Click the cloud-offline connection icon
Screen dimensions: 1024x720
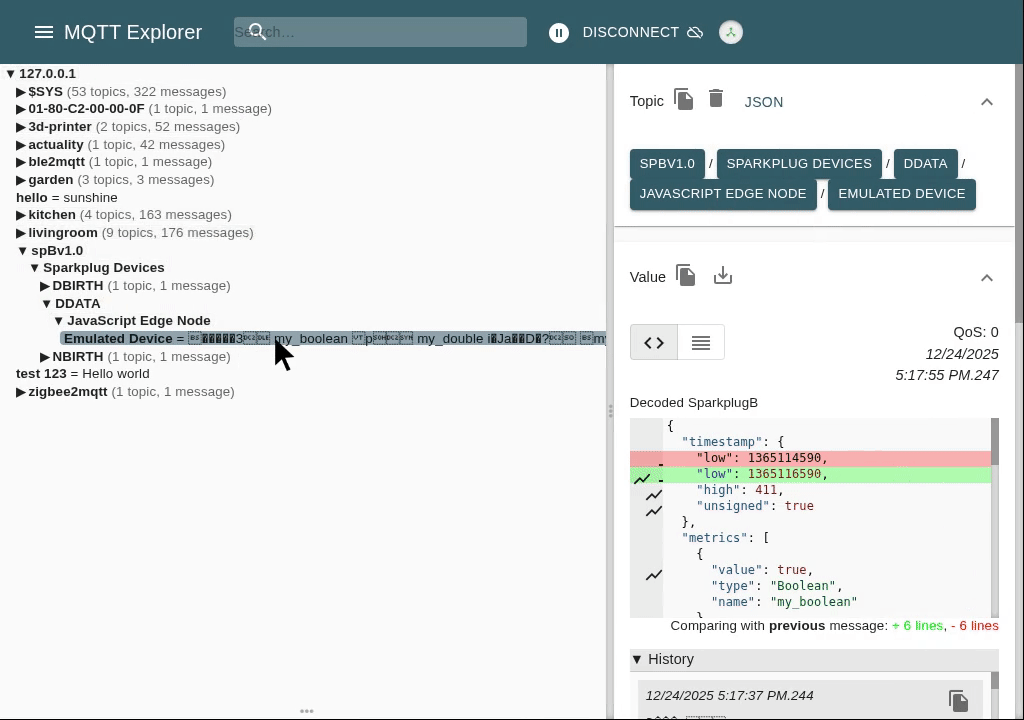(x=696, y=32)
